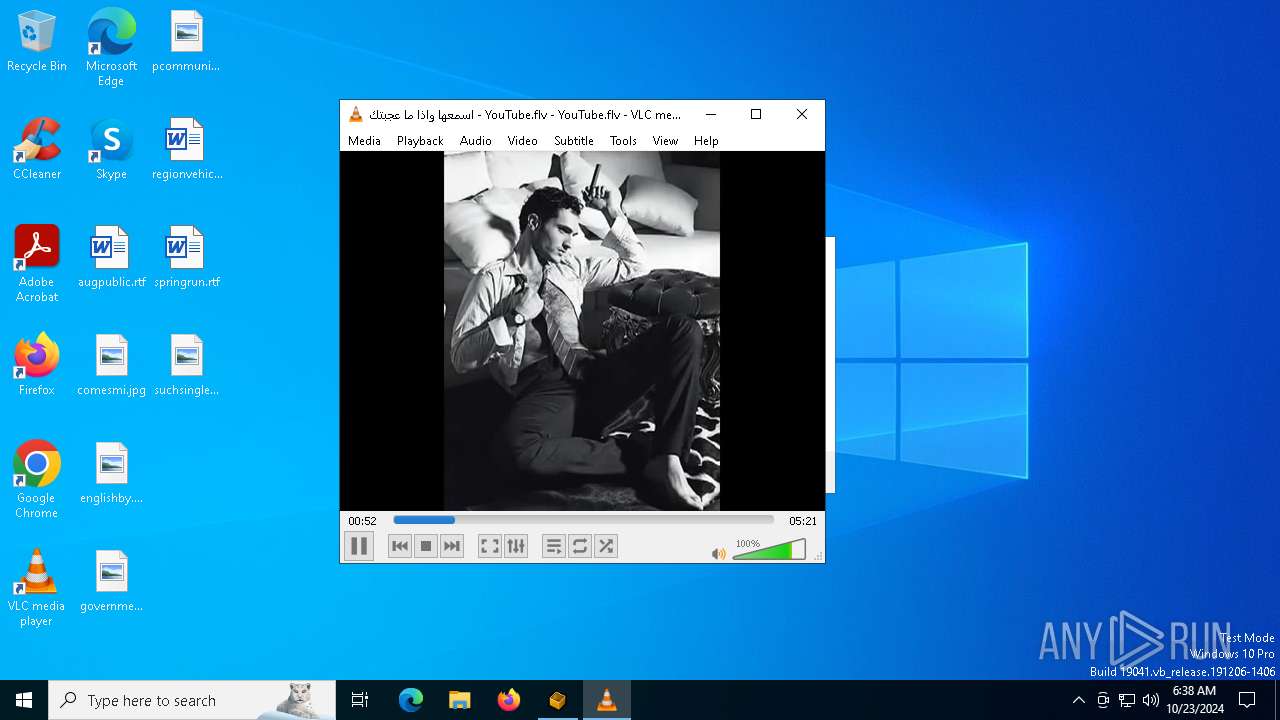1280x720 pixels.
Task: Open the network tray icon
Action: pos(1127,700)
